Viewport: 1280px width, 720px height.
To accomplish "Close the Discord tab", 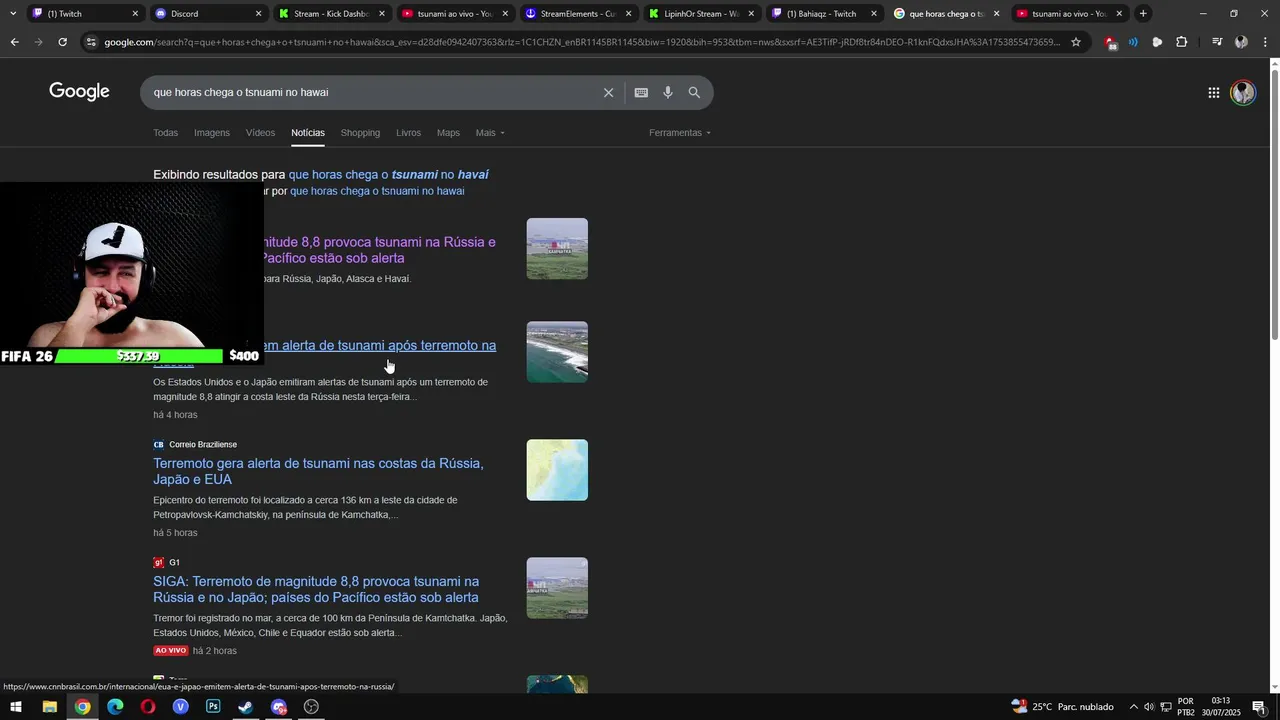I will pyautogui.click(x=258, y=14).
